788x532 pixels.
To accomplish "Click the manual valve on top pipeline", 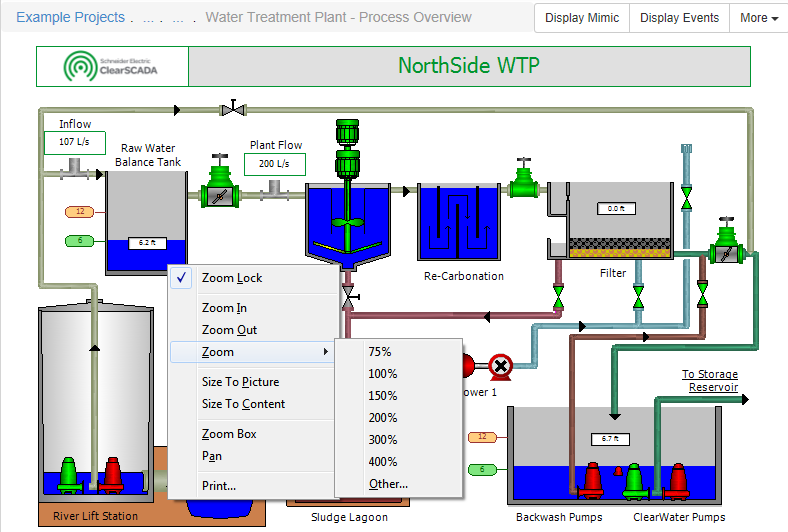I will point(235,107).
